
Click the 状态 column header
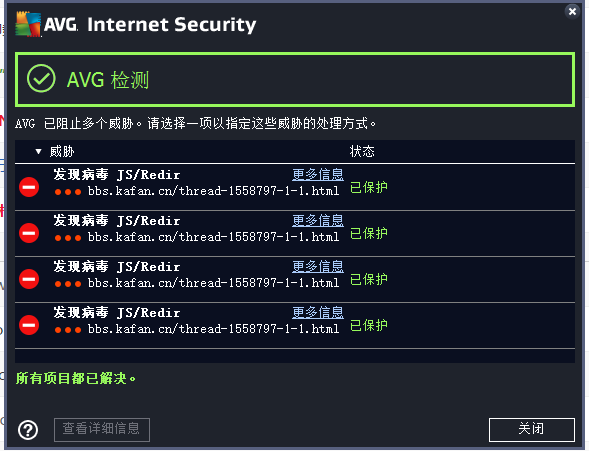[362, 151]
